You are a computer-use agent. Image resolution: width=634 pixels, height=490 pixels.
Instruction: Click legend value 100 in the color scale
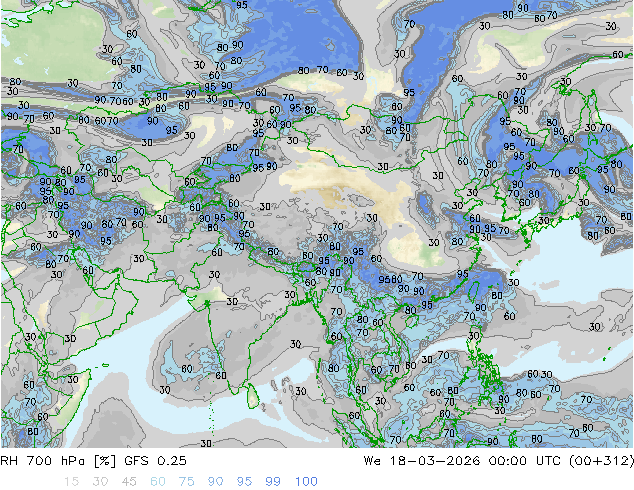[x=306, y=482]
